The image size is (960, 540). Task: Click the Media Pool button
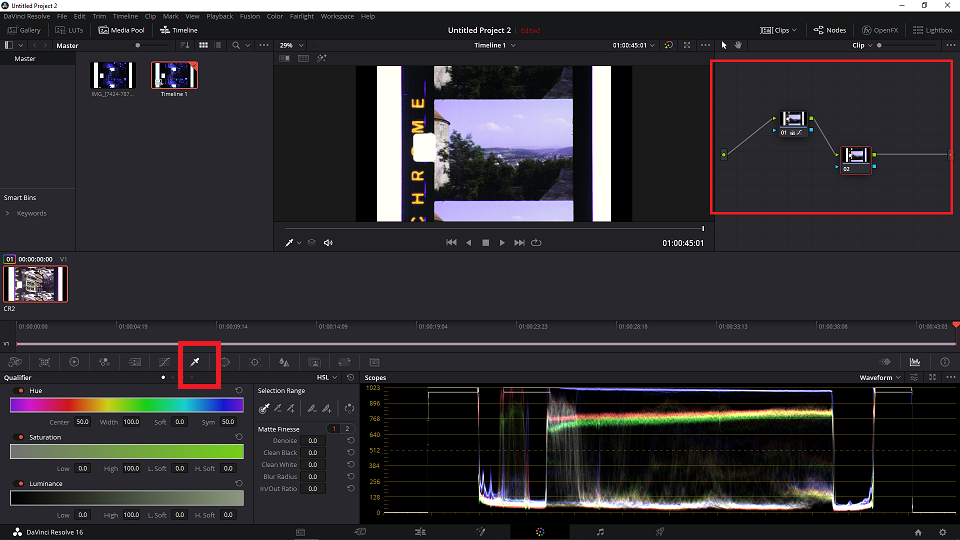(121, 30)
